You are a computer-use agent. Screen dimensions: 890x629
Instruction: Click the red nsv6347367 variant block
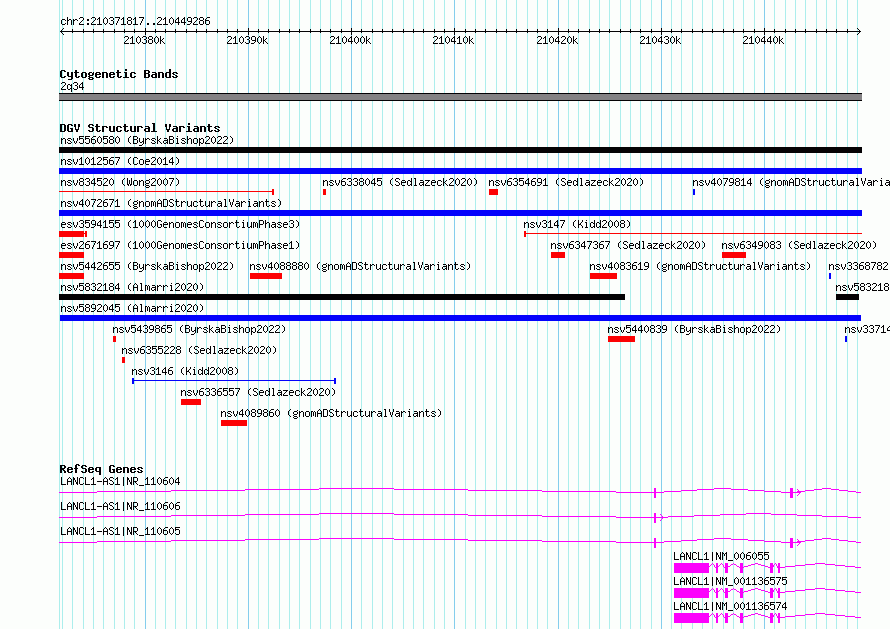point(558,255)
